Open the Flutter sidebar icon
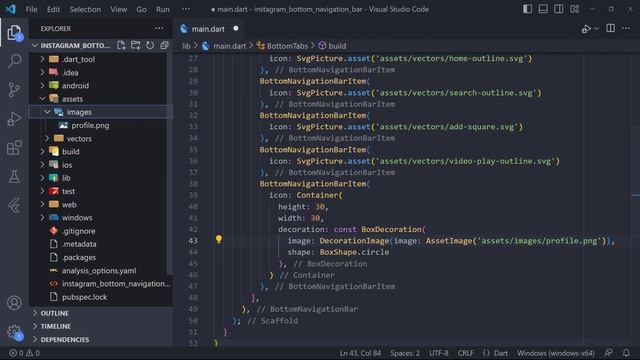This screenshot has width=640, height=360. 14,206
